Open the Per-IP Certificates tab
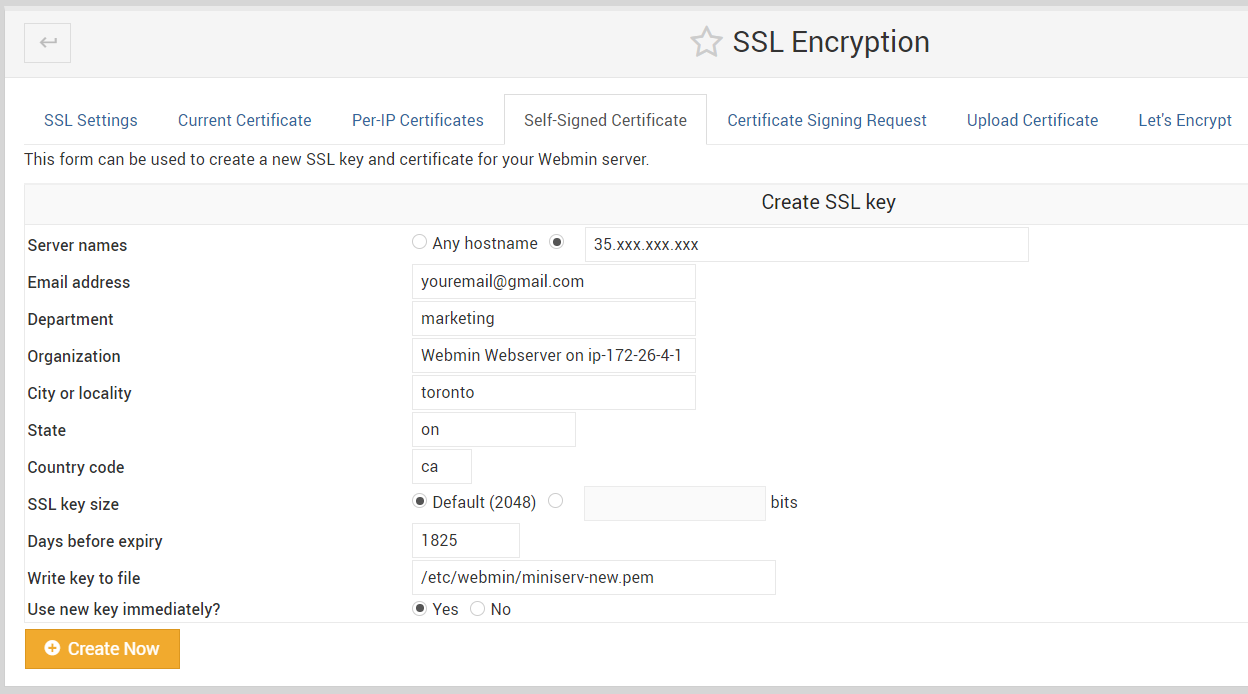Screen dimensions: 1248x694 point(418,120)
